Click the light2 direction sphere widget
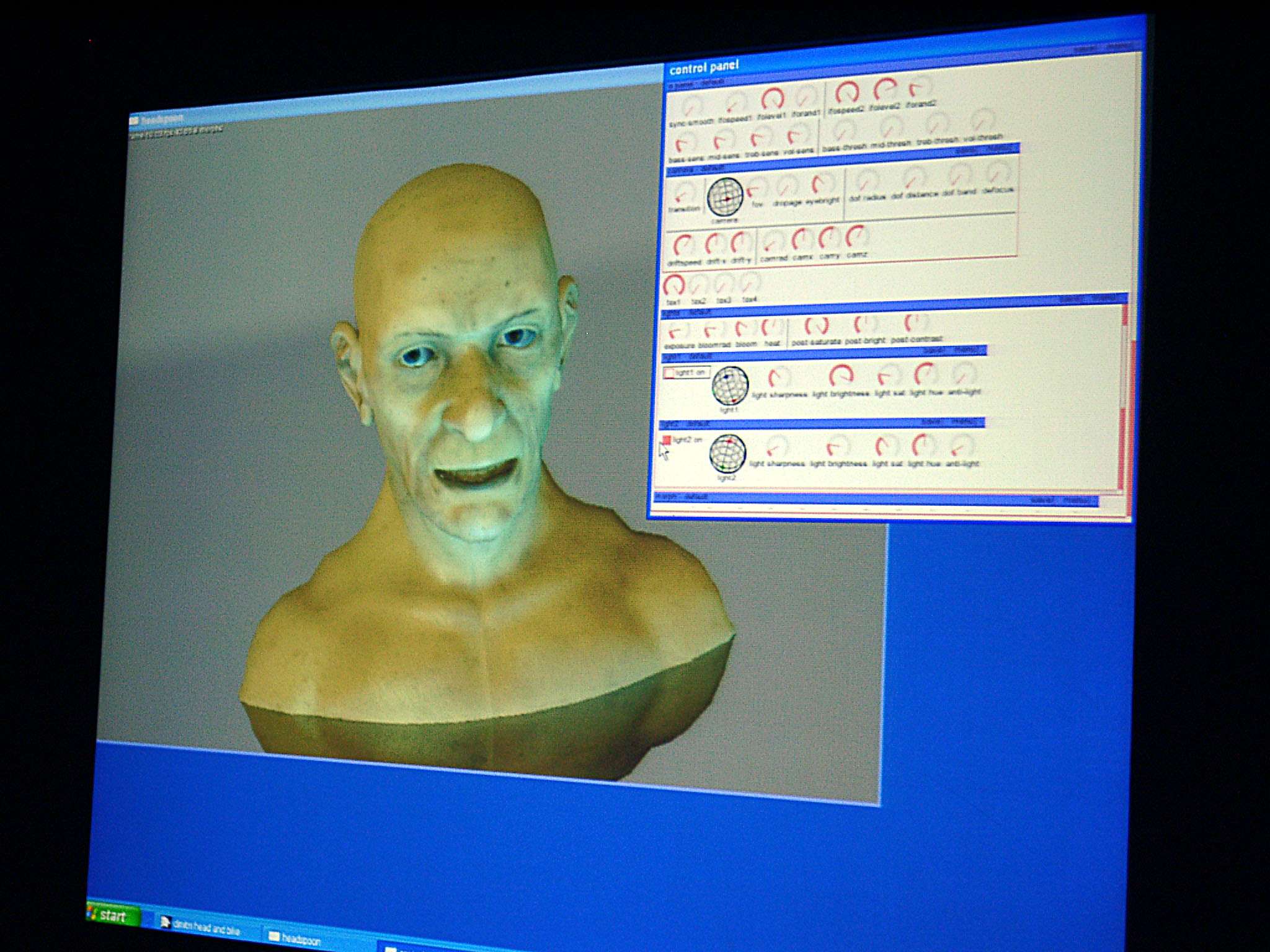 pyautogui.click(x=727, y=452)
